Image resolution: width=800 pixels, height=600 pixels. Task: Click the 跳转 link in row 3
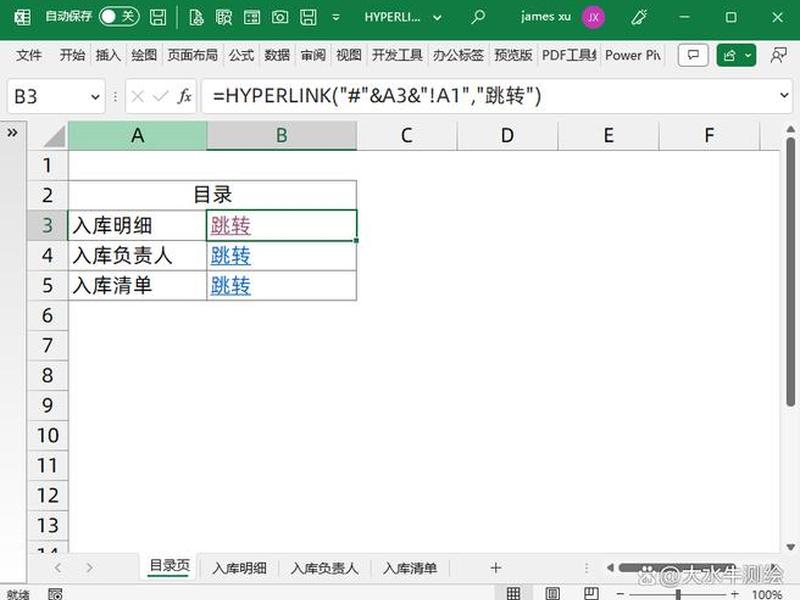click(x=231, y=225)
